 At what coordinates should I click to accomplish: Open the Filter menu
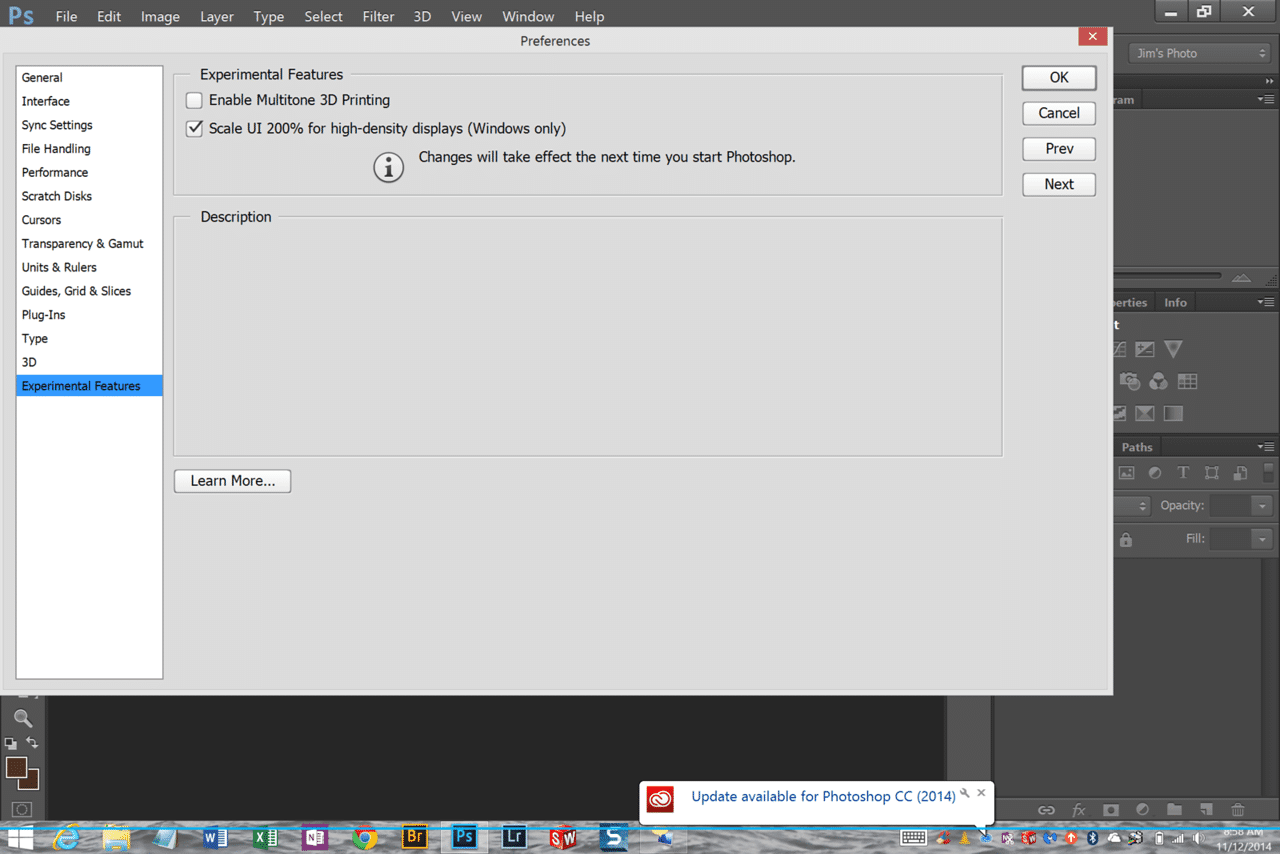pos(378,16)
